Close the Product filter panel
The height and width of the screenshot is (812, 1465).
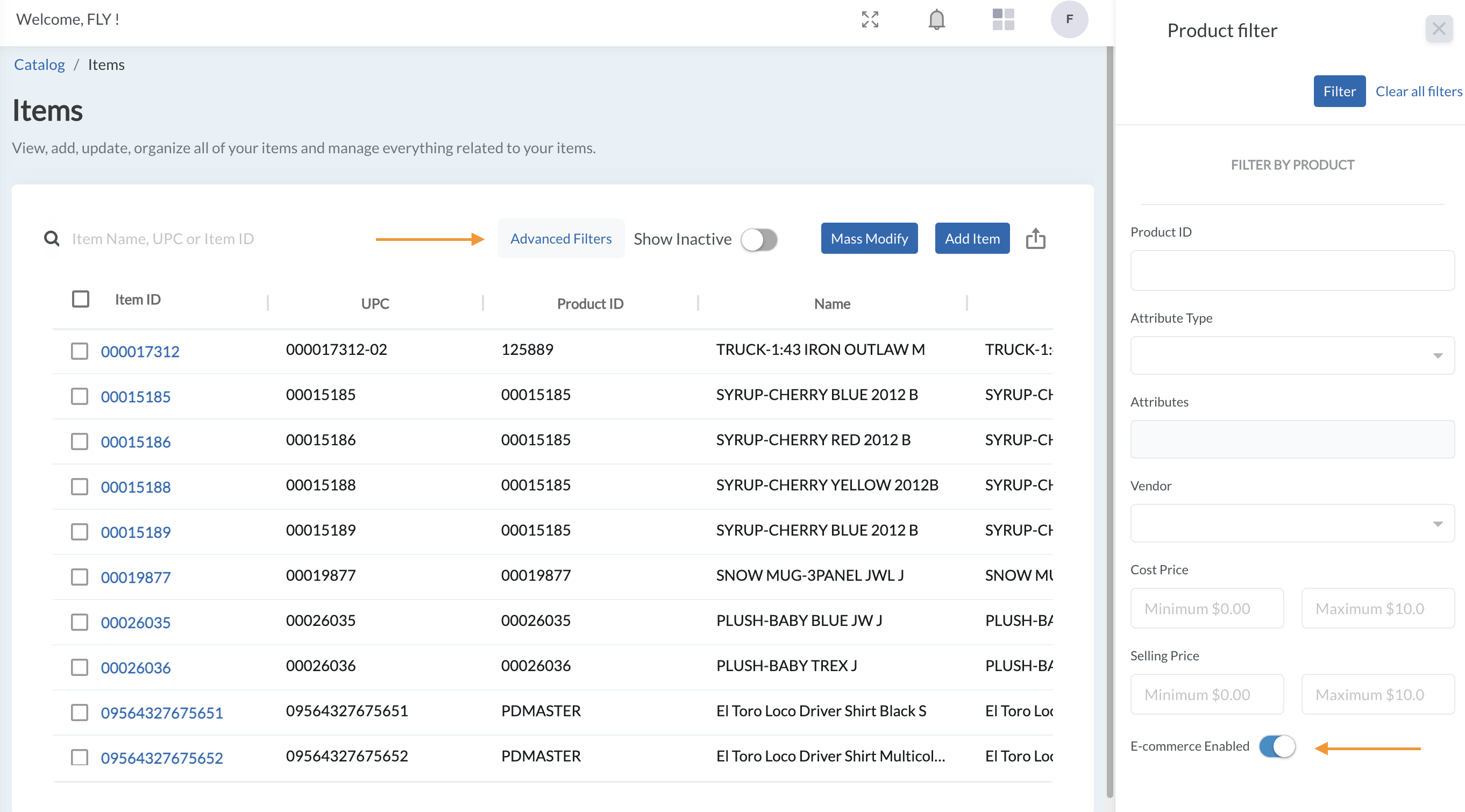coord(1438,29)
